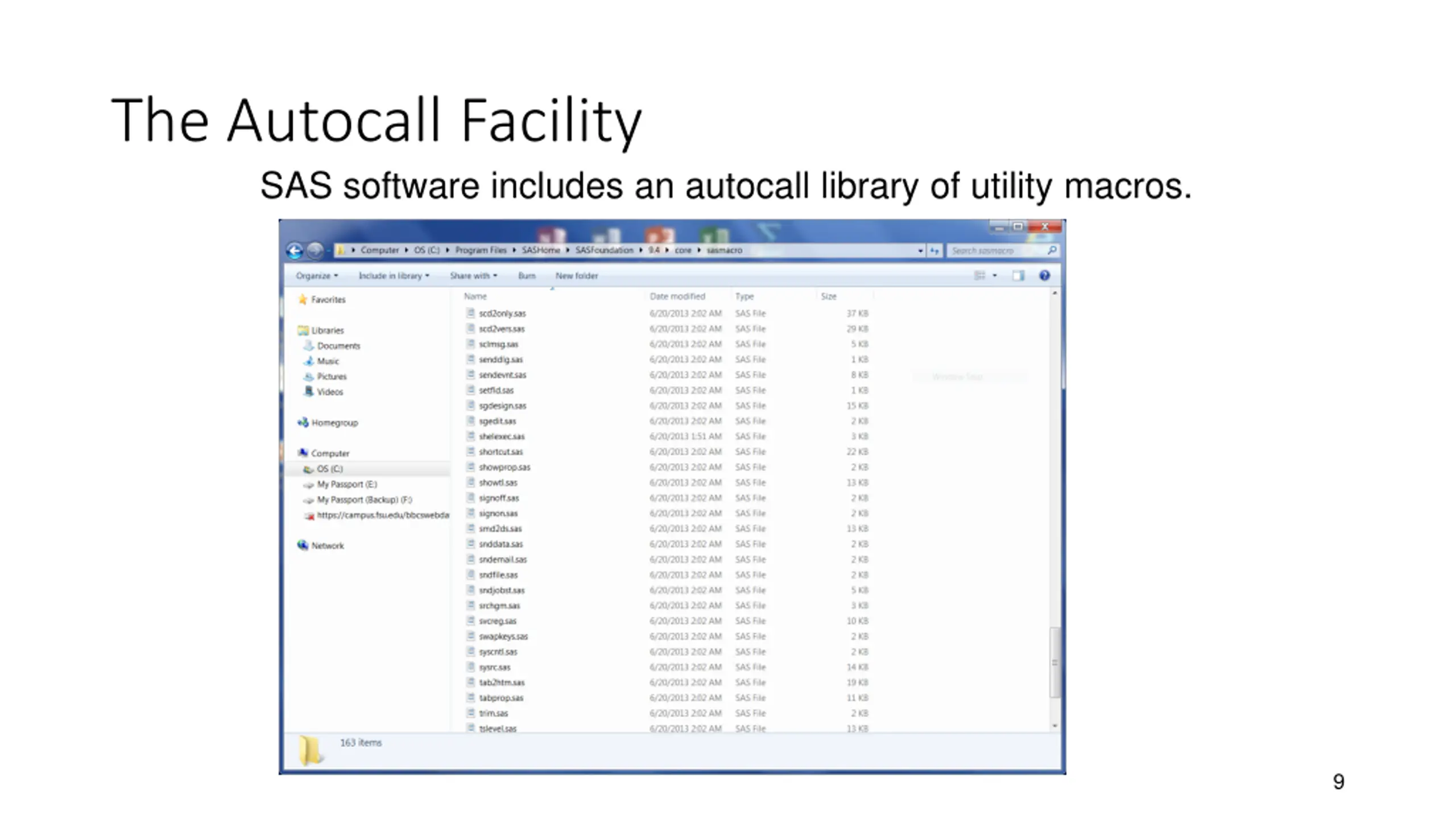The image size is (1456, 819).
Task: Select file sendevnt.sas
Action: click(x=502, y=375)
